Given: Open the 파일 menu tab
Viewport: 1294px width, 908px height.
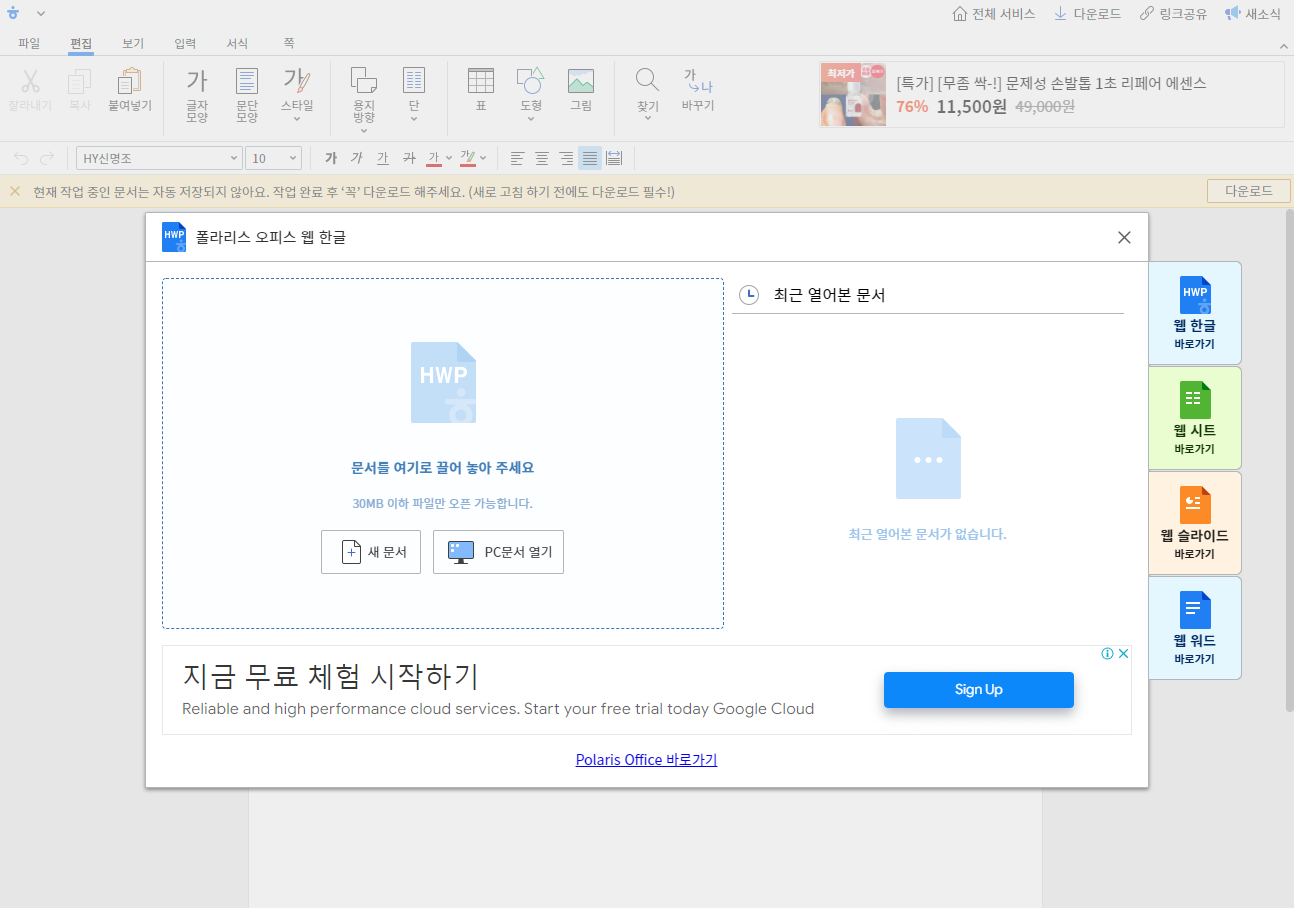Looking at the screenshot, I should tap(29, 43).
